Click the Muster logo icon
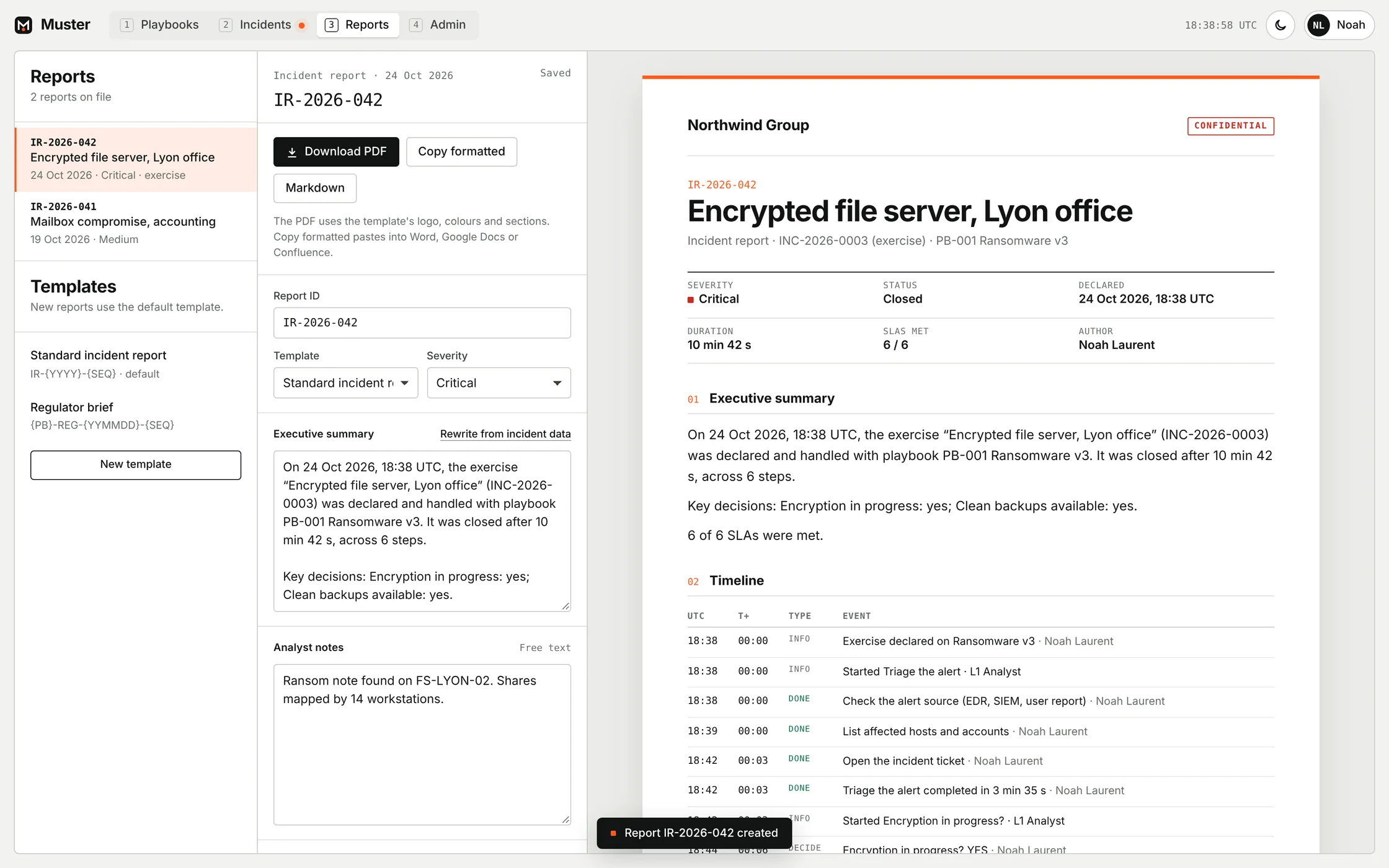1389x868 pixels. coord(24,25)
